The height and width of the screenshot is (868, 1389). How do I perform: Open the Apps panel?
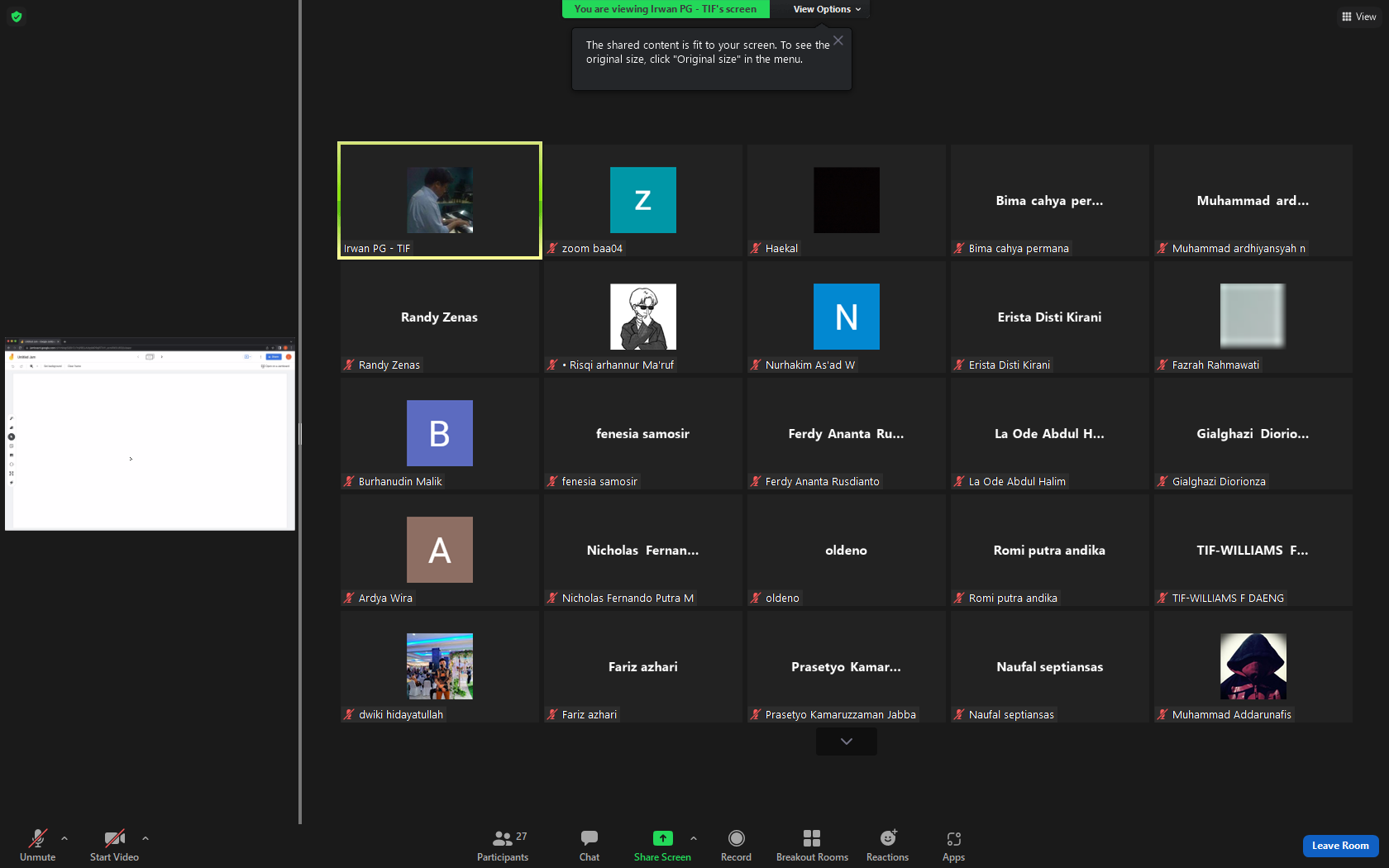[953, 846]
